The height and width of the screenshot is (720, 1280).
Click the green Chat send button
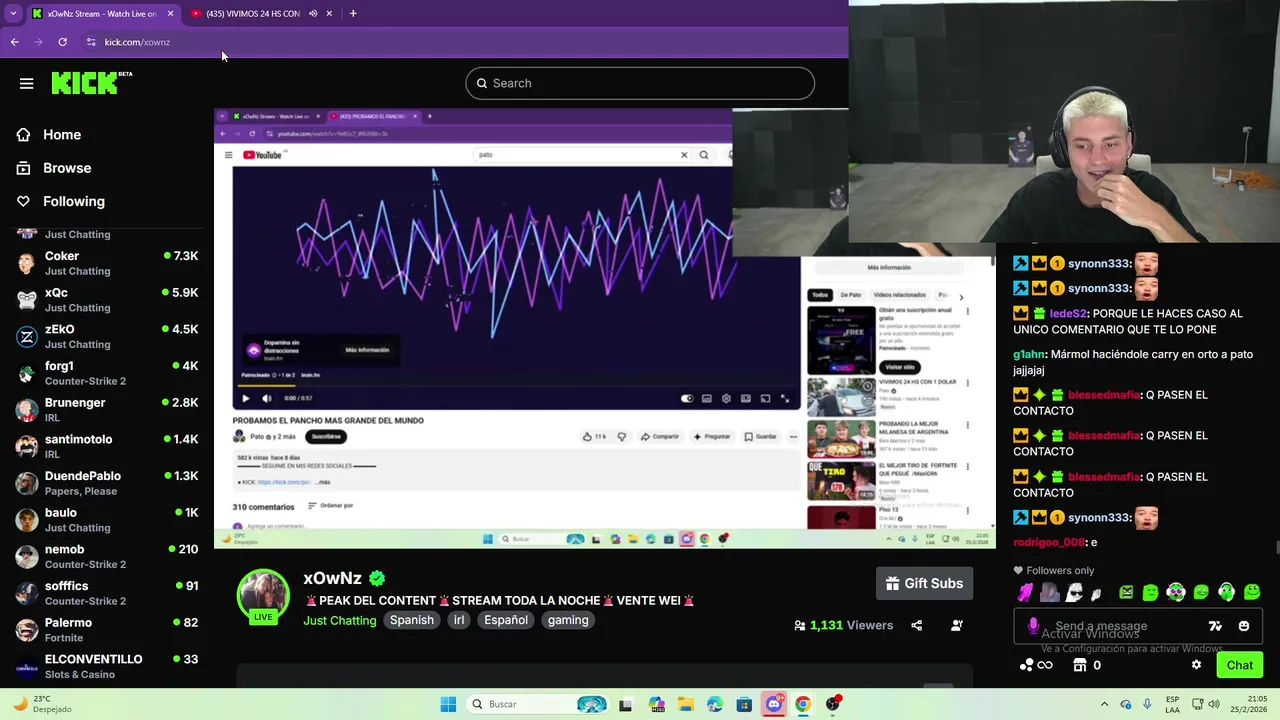(x=1239, y=665)
